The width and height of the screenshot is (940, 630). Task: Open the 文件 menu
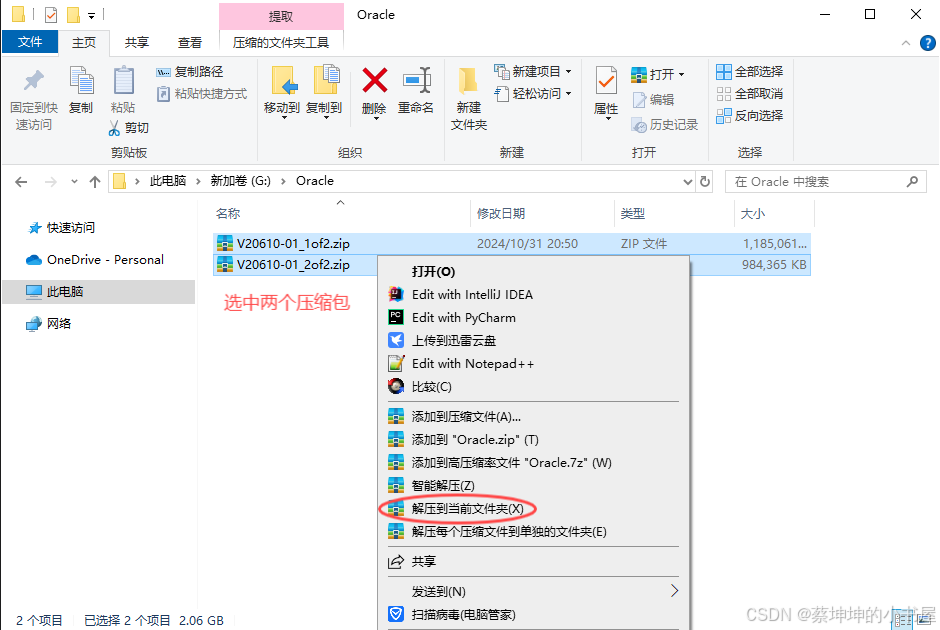(30, 42)
